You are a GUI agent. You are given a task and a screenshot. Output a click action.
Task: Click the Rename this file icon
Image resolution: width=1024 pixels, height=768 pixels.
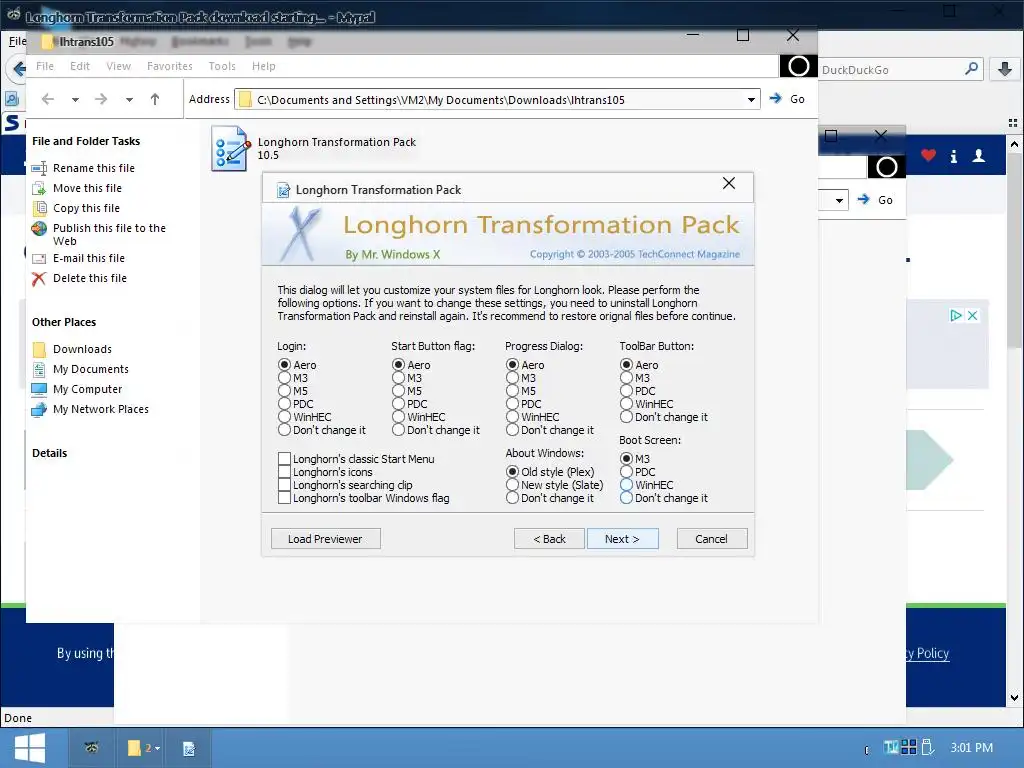[39, 168]
